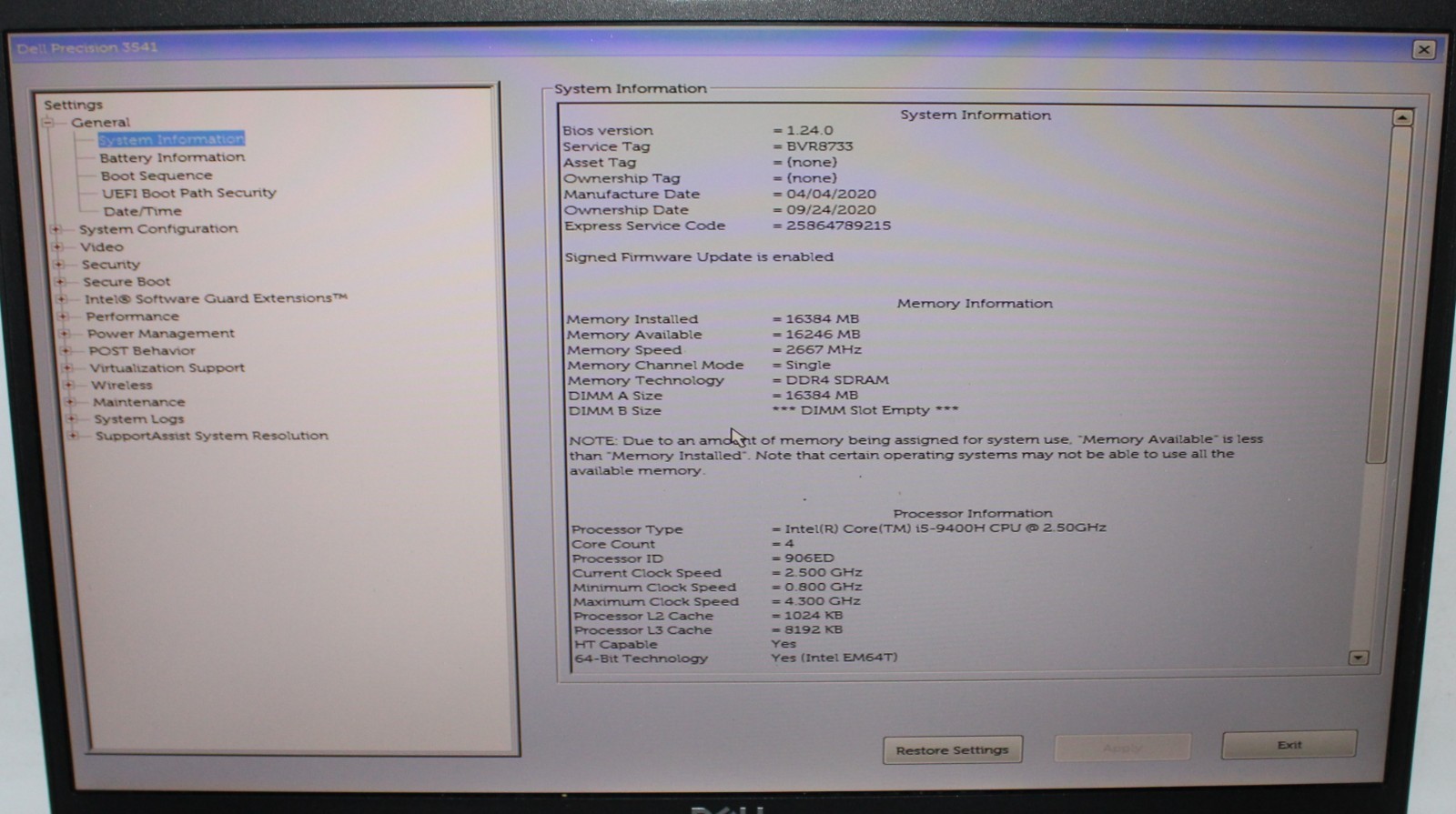Select Performance category label
Screen dimensions: 1456x814
click(132, 317)
